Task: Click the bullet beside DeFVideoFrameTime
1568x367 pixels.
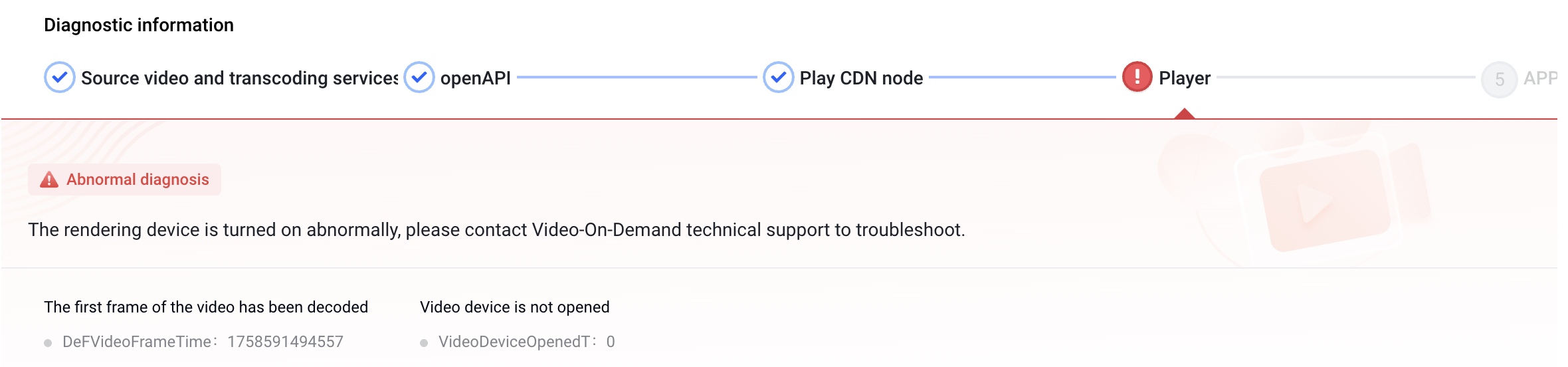Action: (48, 343)
